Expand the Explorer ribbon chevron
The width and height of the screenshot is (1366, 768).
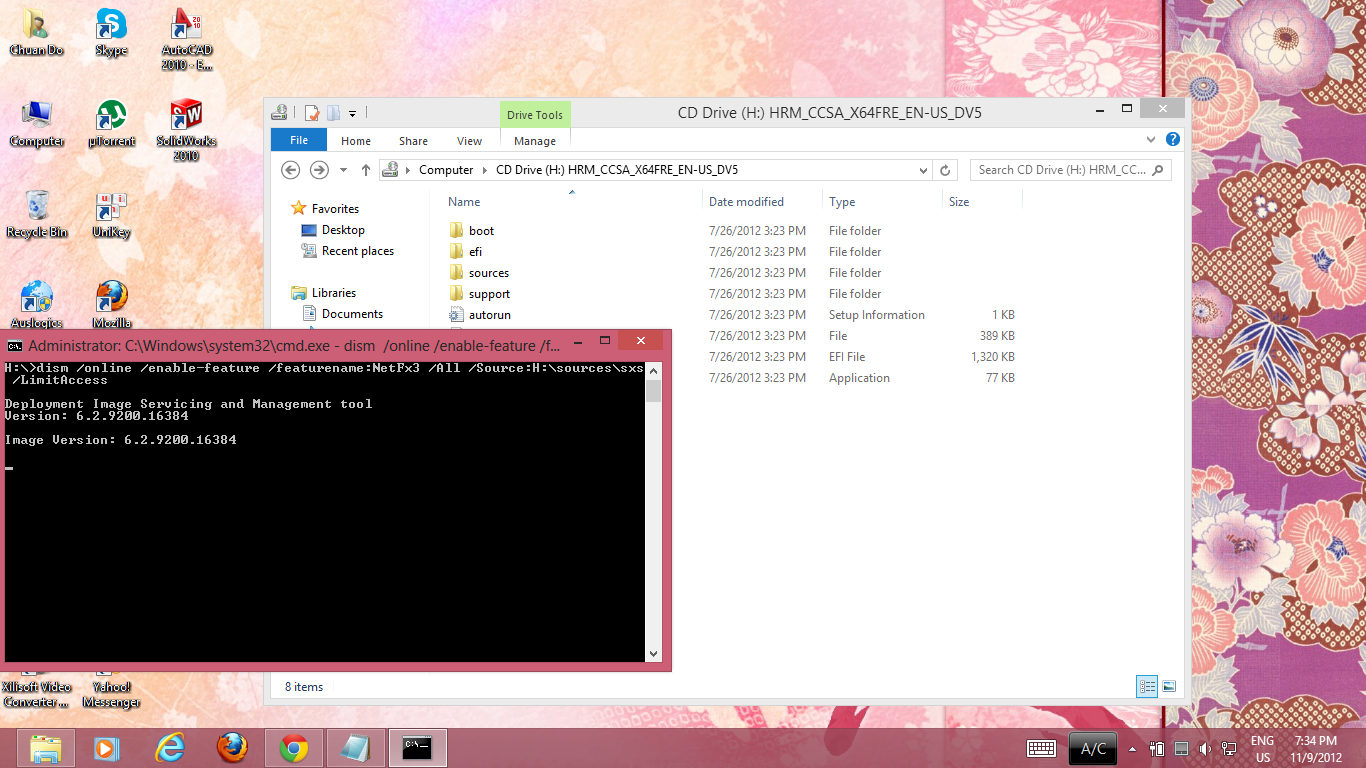coord(1151,140)
